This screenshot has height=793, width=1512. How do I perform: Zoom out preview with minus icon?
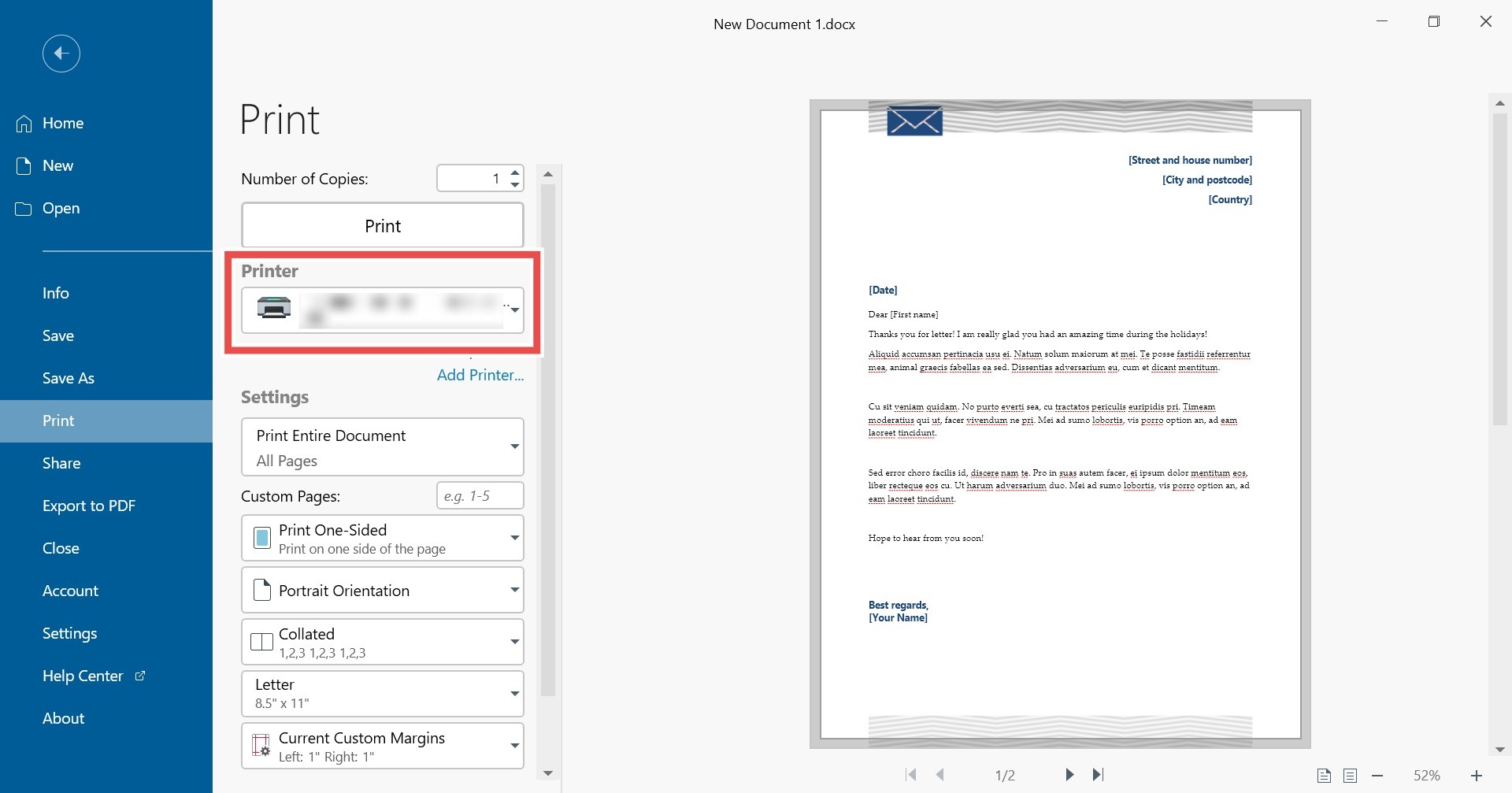click(x=1377, y=776)
